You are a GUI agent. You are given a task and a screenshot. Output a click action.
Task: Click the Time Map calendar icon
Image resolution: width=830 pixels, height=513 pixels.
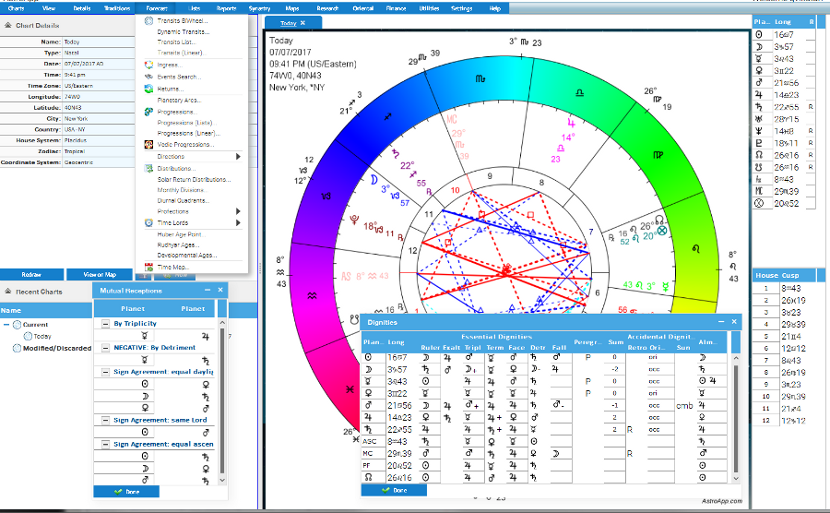pos(148,267)
